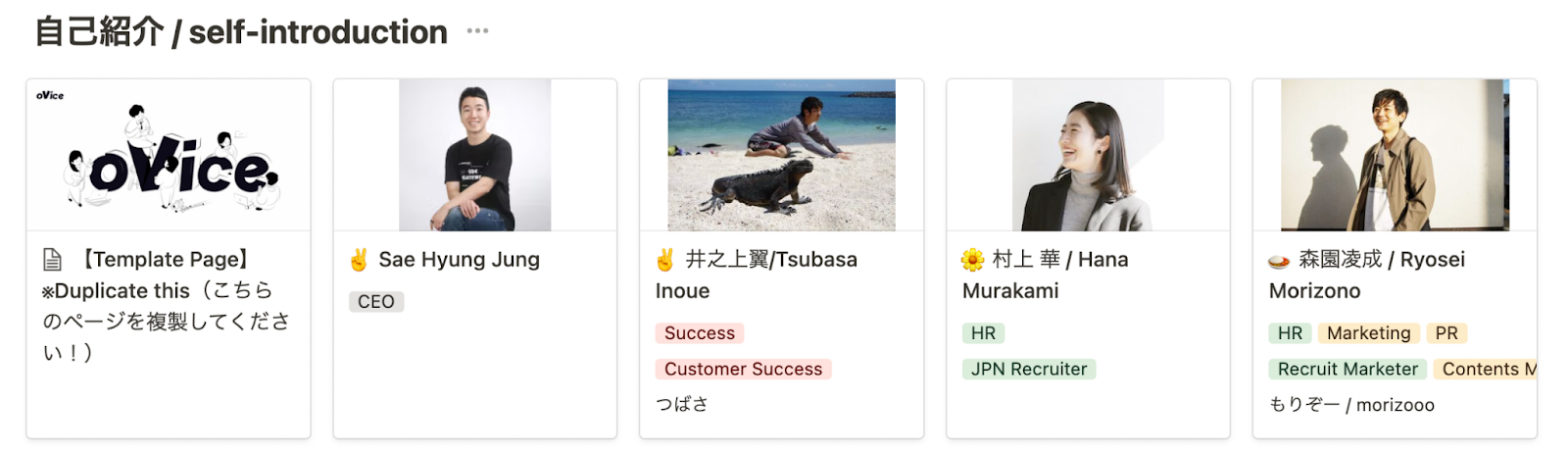
Task: Select the yellow Marketing tag
Action: click(x=1368, y=333)
